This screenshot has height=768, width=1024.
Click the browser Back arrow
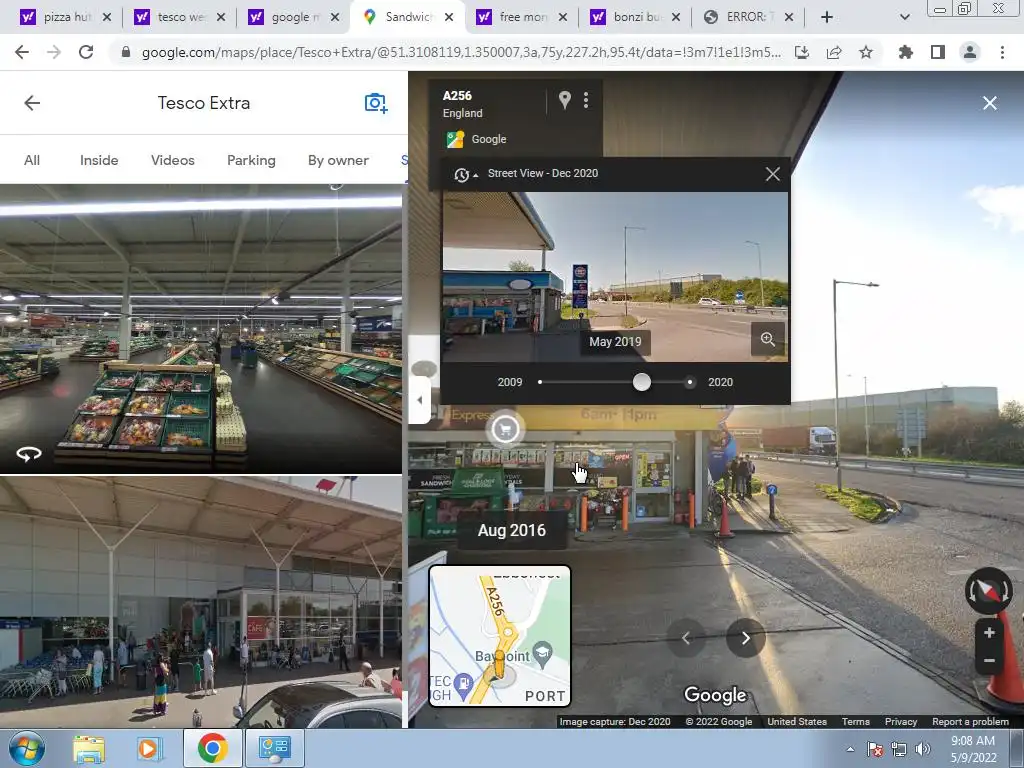click(x=22, y=52)
